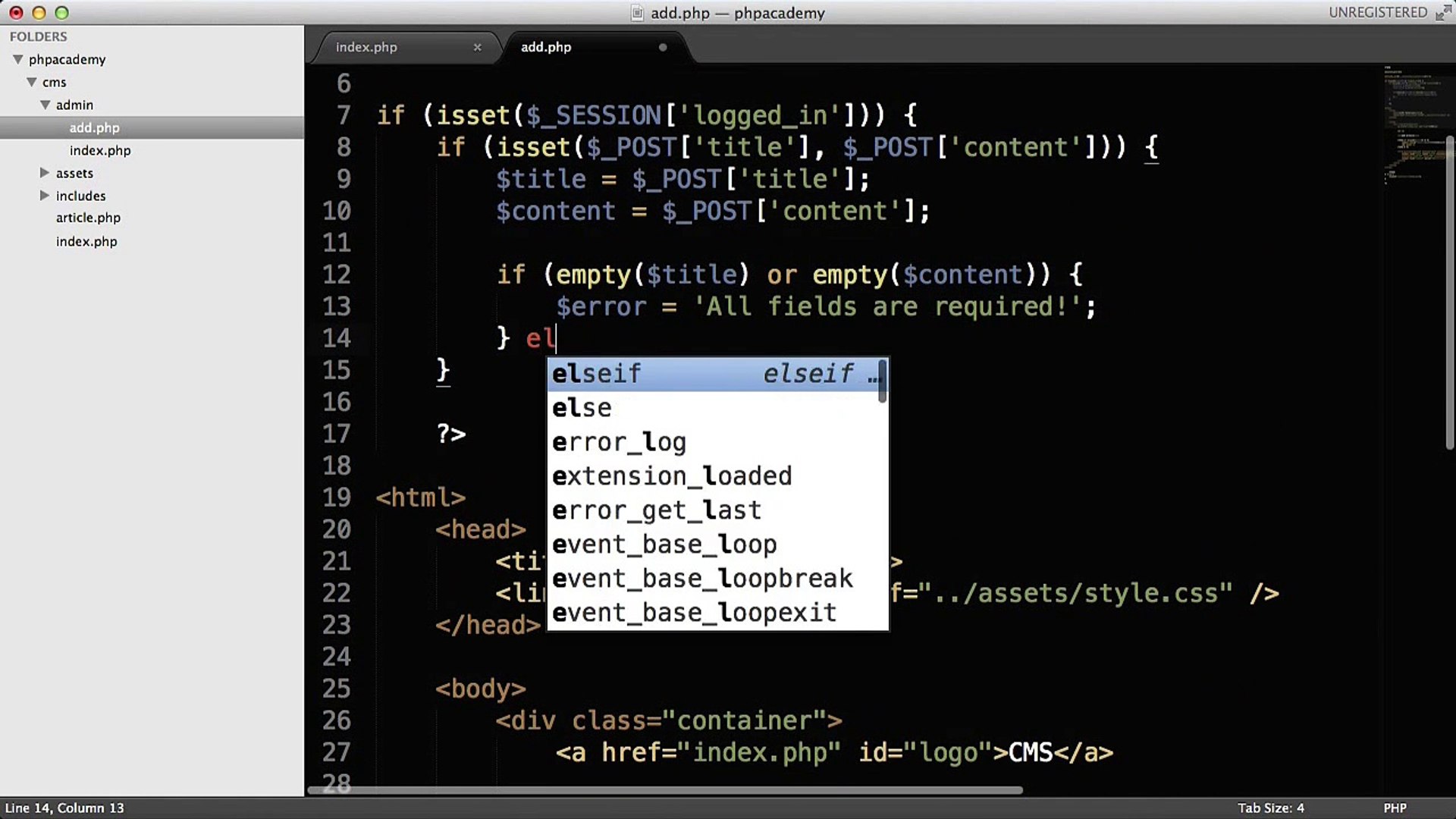
Task: Collapse the cms folder arrow
Action: (x=32, y=82)
